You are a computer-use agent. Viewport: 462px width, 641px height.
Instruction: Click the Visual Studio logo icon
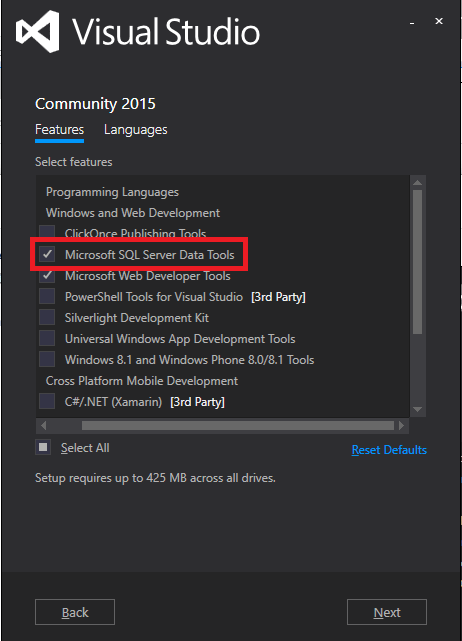38,31
